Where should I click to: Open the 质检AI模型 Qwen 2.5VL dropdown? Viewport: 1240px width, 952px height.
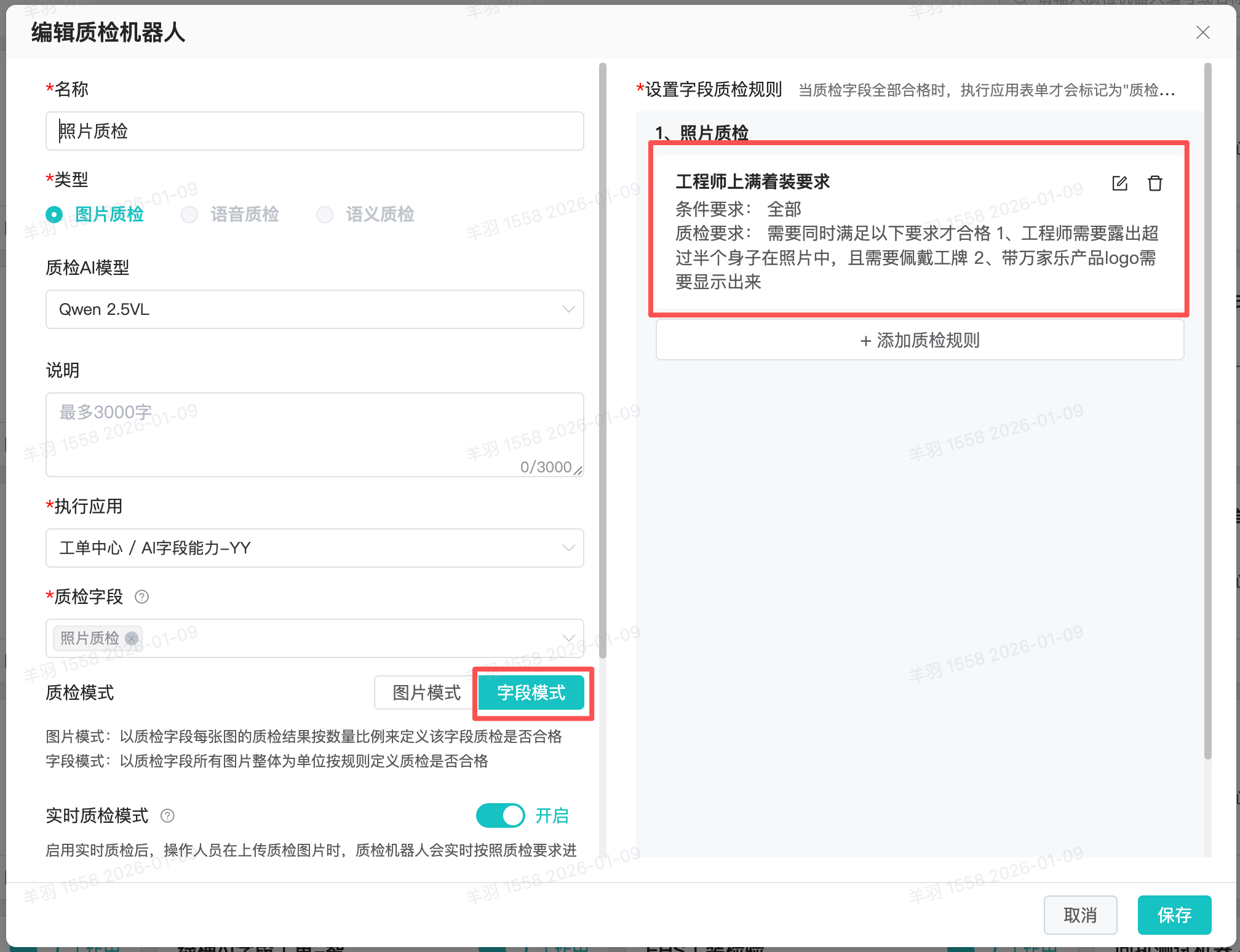coord(314,309)
